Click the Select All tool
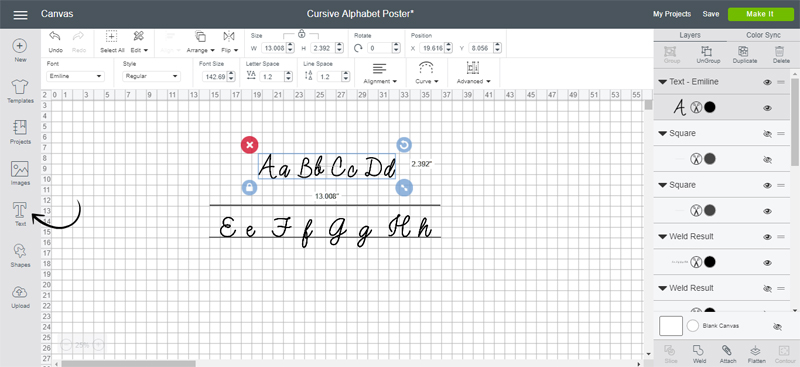The image size is (800, 367). point(112,42)
